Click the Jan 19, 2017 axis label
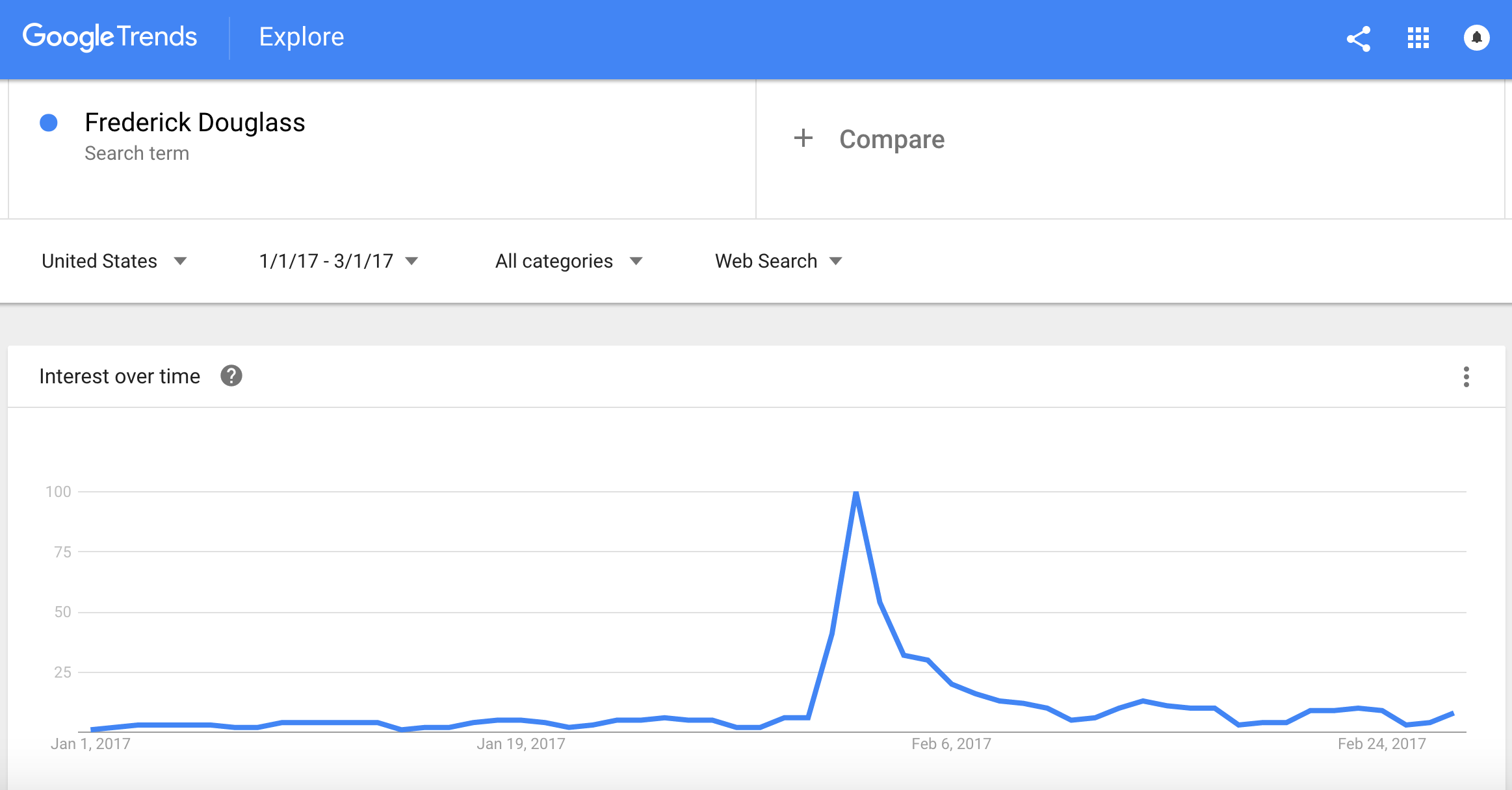Image resolution: width=1512 pixels, height=790 pixels. point(521,744)
